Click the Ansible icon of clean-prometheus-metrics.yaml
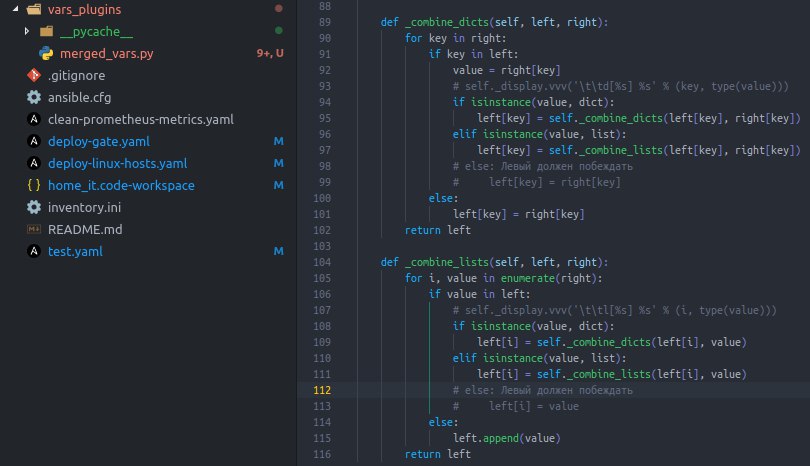The width and height of the screenshot is (810, 466). 34,119
